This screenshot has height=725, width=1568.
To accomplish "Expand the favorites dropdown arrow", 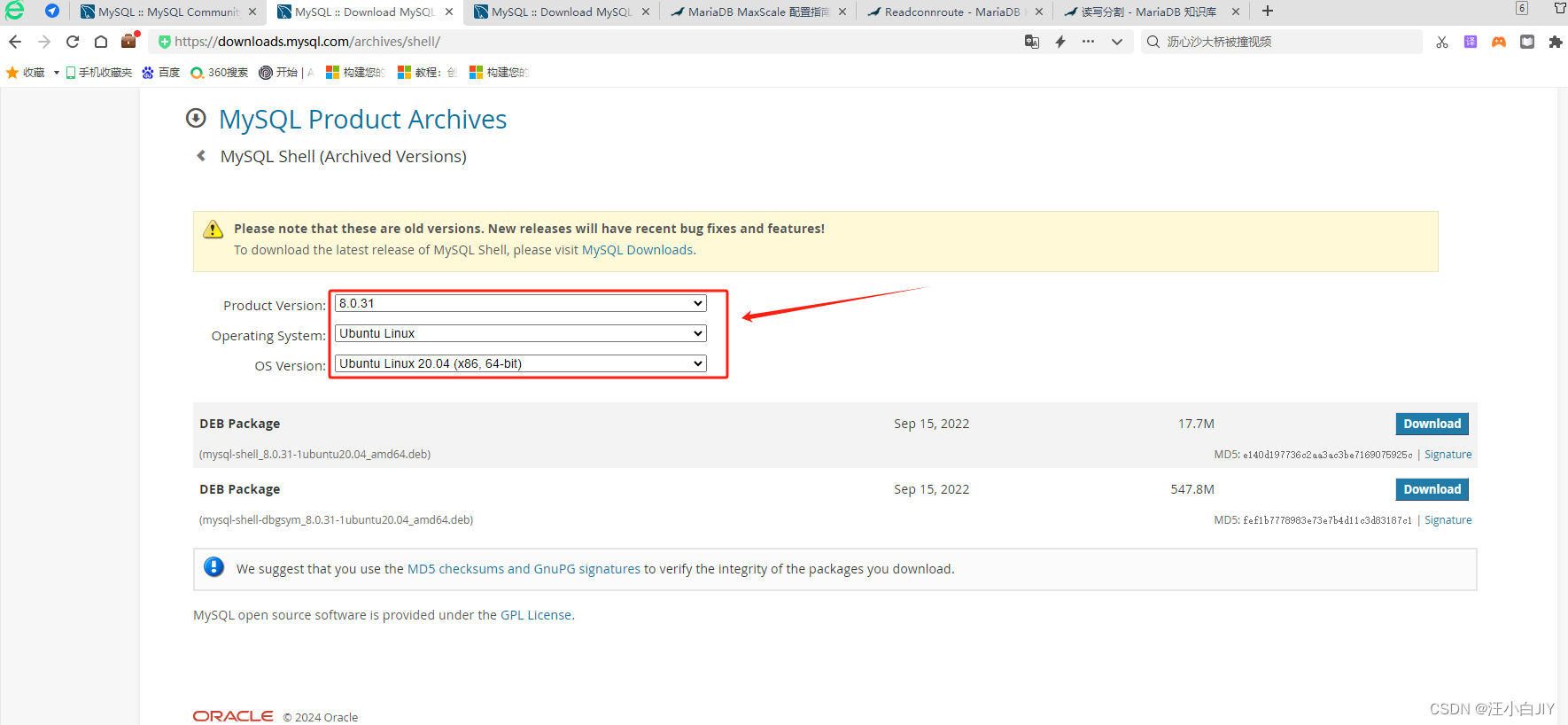I will click(57, 73).
